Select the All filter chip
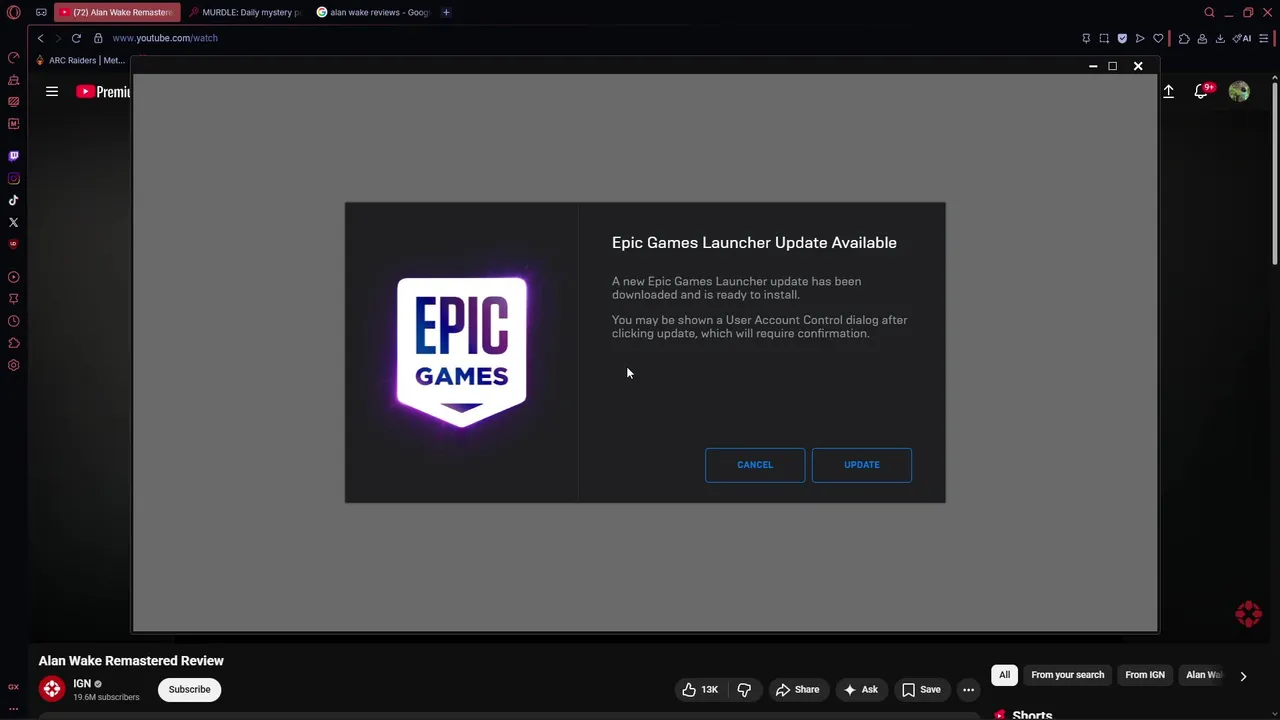 1004,675
